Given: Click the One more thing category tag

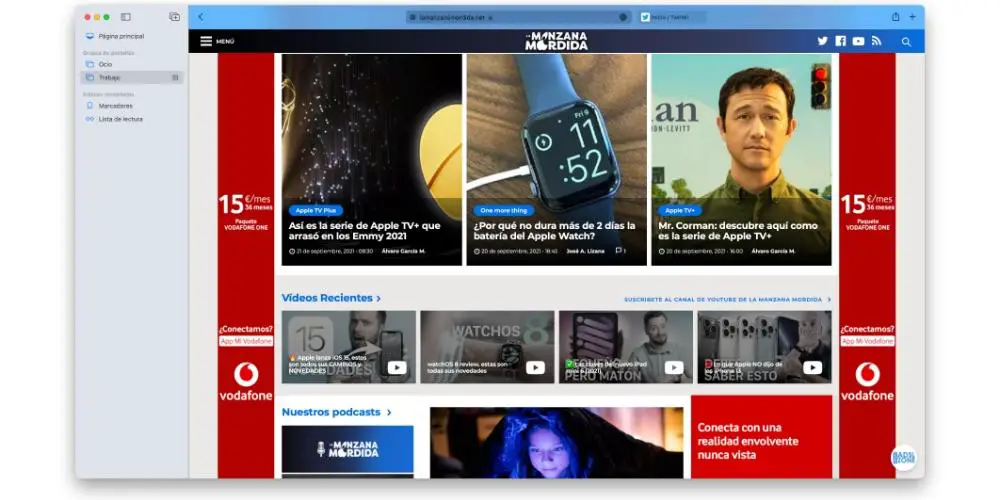Looking at the screenshot, I should coord(503,210).
